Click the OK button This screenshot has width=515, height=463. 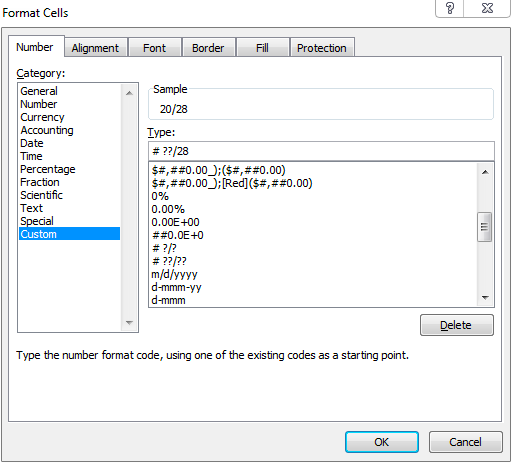[x=382, y=442]
